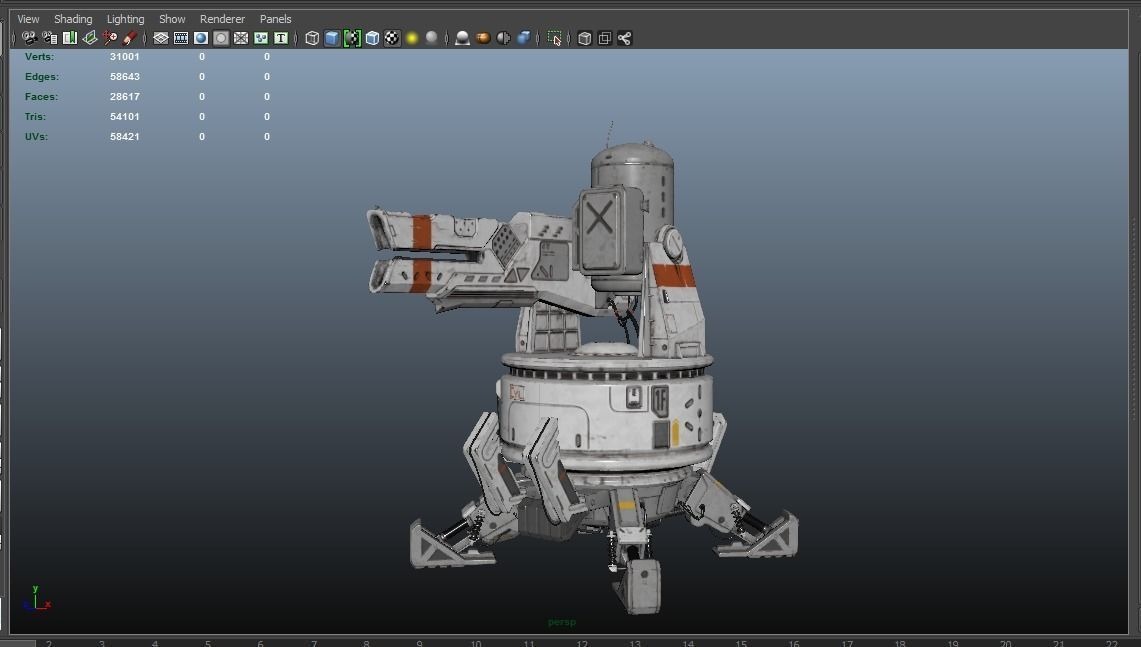Turn on wireframe on shaded display

click(370, 38)
